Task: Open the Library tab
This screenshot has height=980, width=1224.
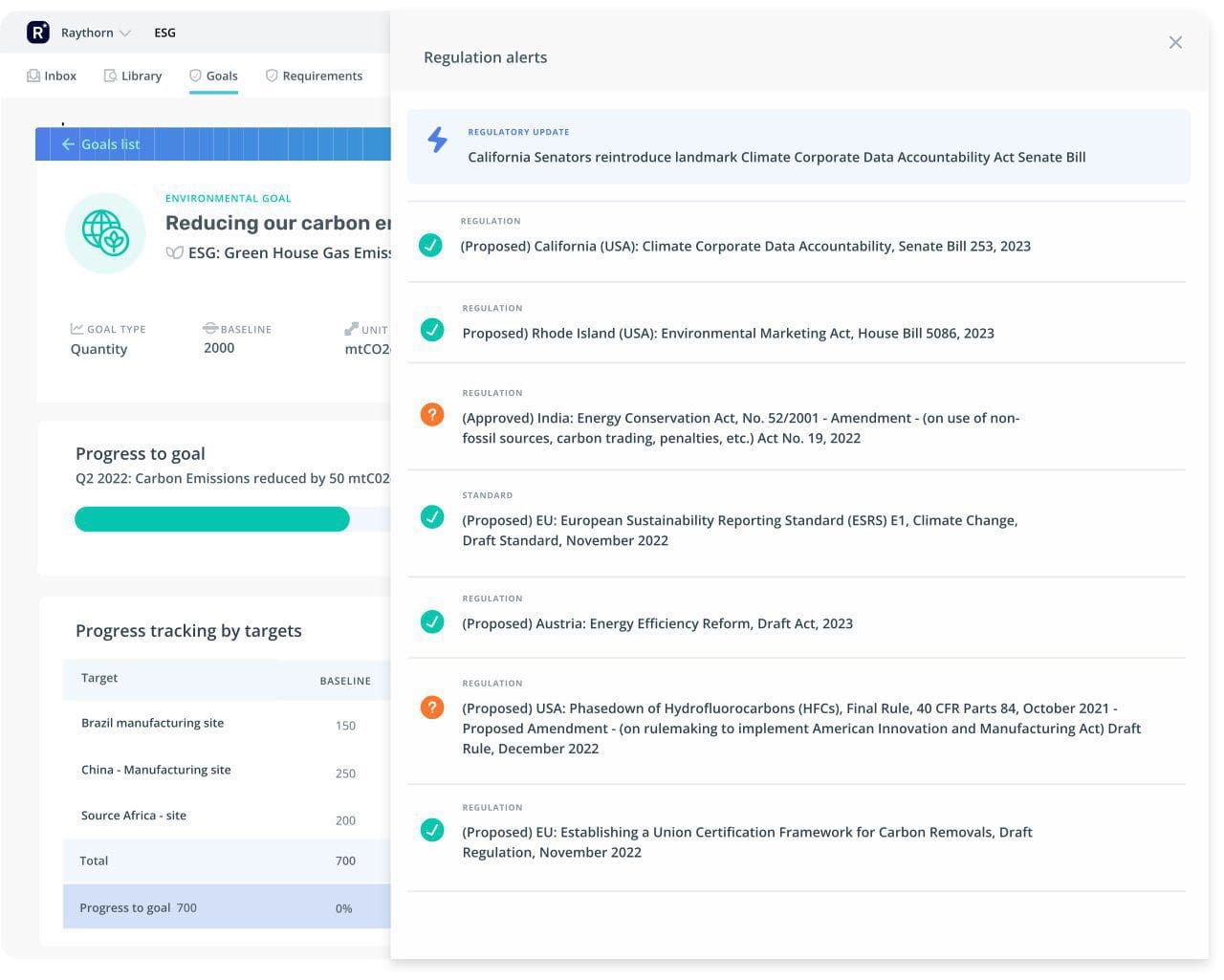Action: 133,76
